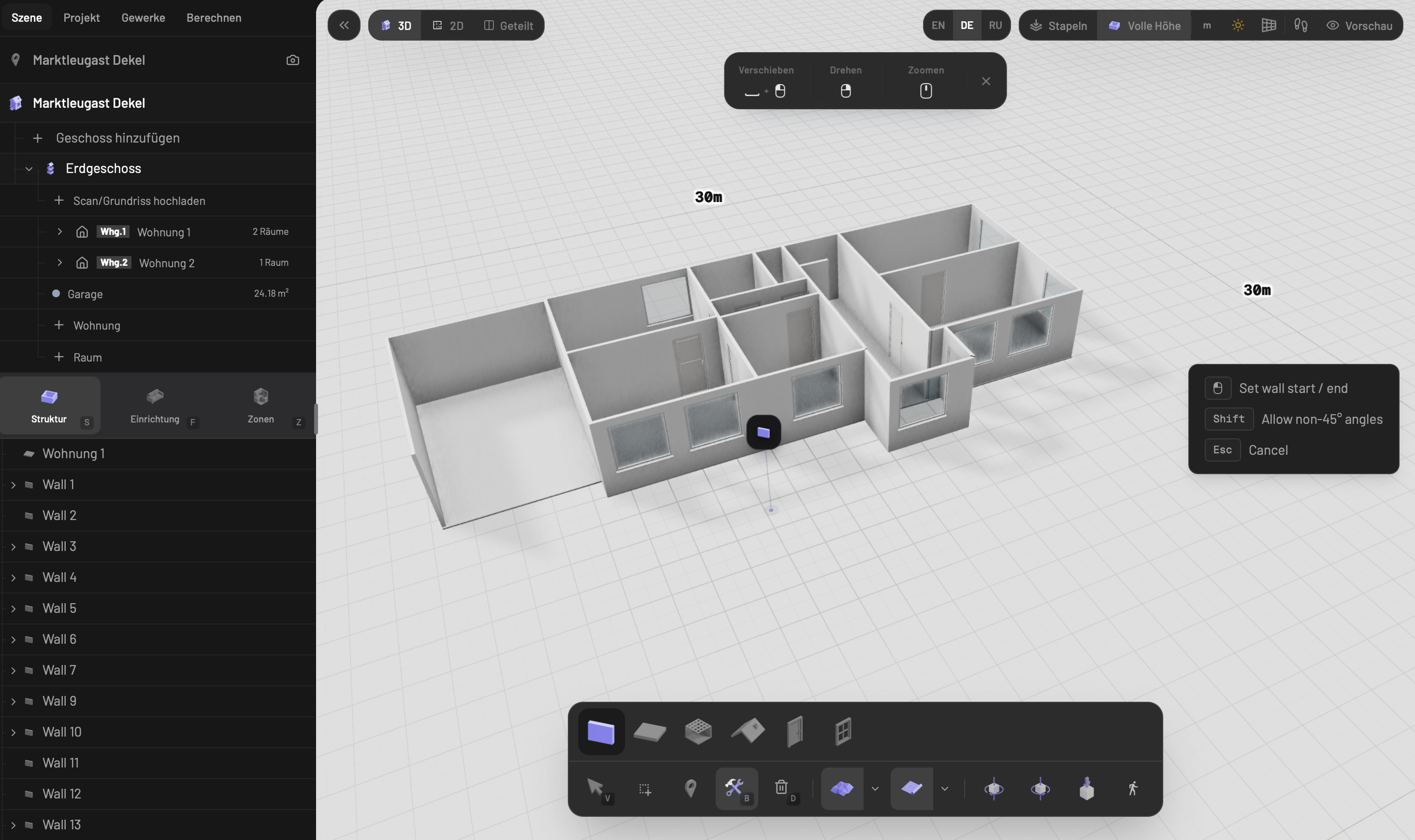This screenshot has height=840, width=1415.
Task: Toggle the sun lighting icon
Action: click(x=1238, y=26)
